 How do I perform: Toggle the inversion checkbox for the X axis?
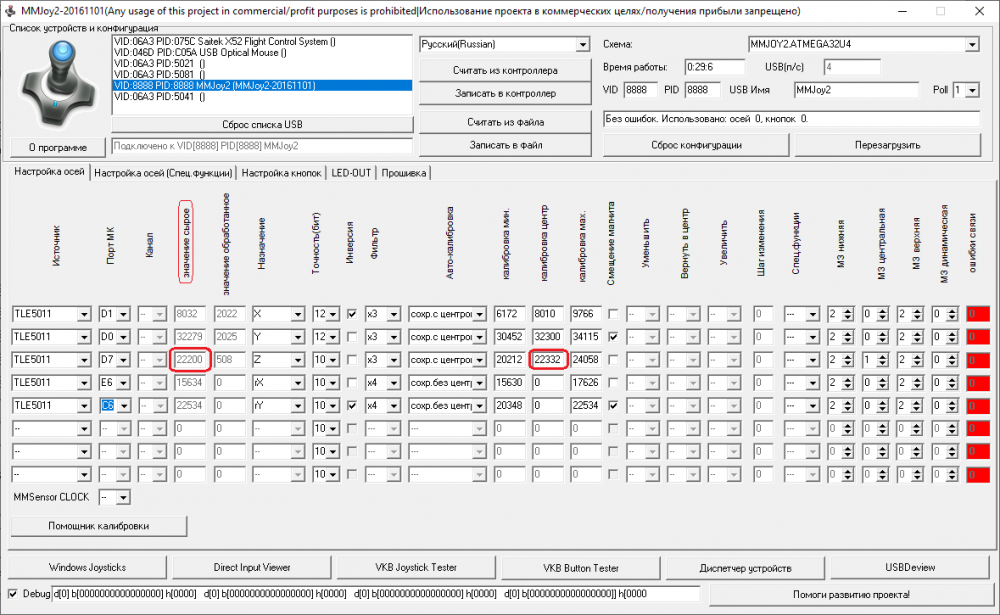(351, 313)
